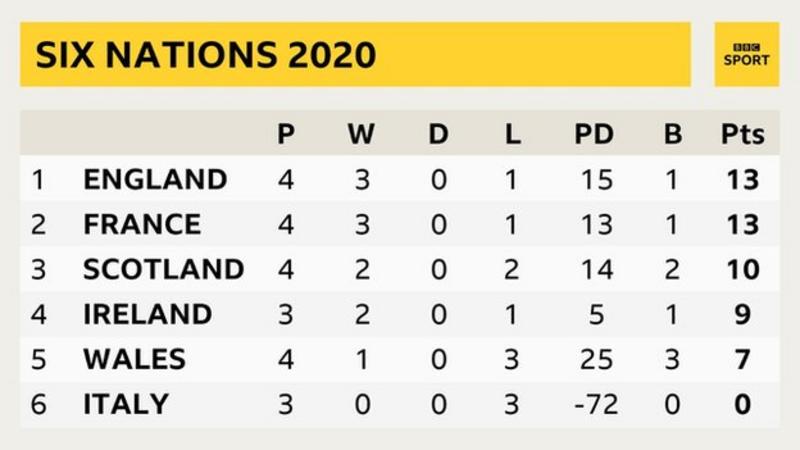Screen dimensions: 800x450
Task: Click Wales's 25 points difference value
Action: pyautogui.click(x=596, y=359)
